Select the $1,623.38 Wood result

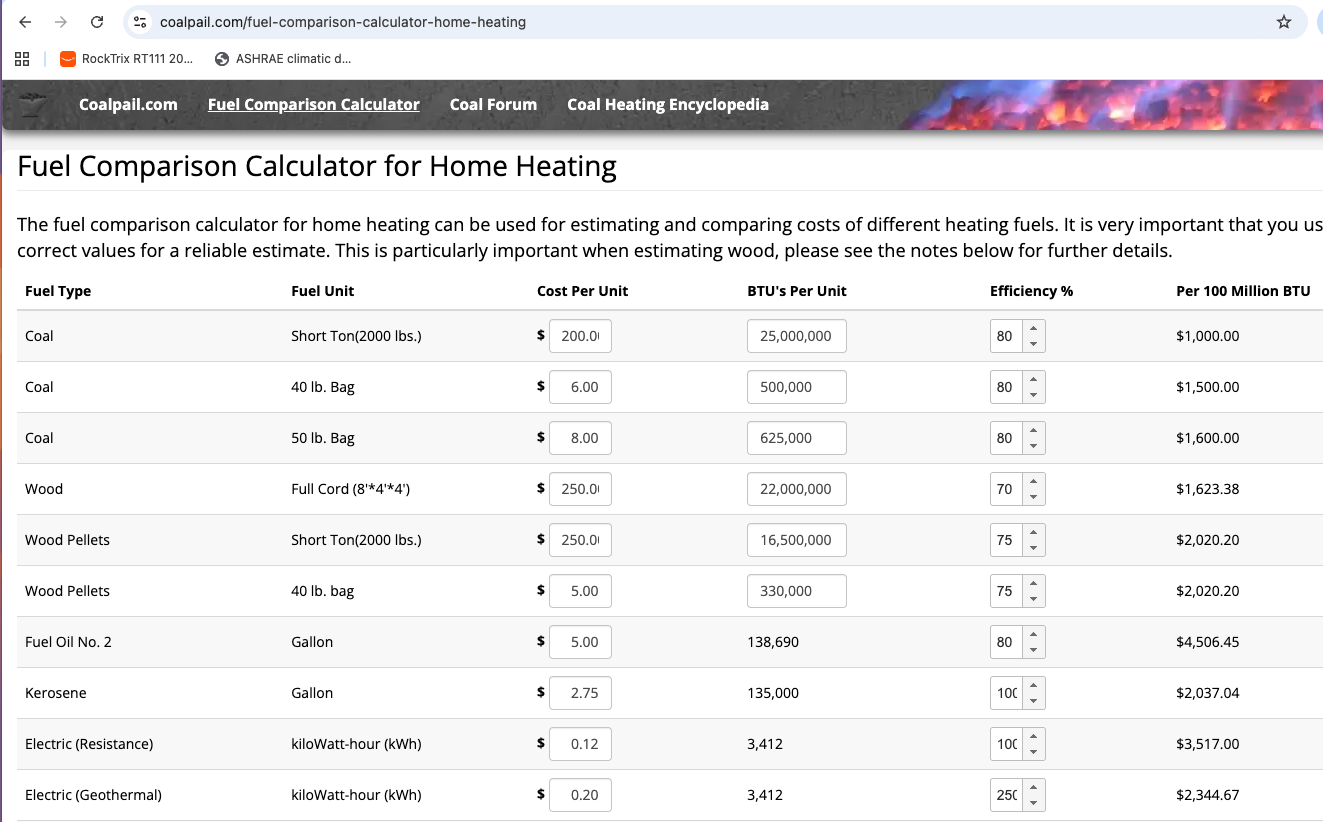coord(1208,489)
